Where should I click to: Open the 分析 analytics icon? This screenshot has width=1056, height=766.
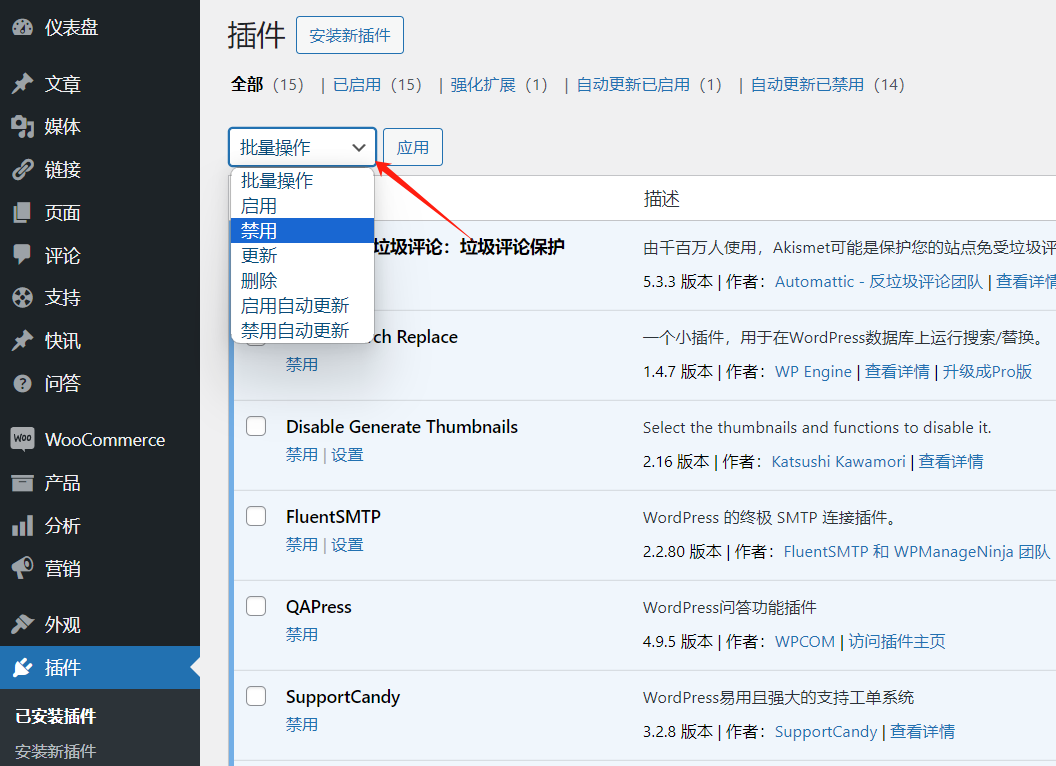(24, 525)
